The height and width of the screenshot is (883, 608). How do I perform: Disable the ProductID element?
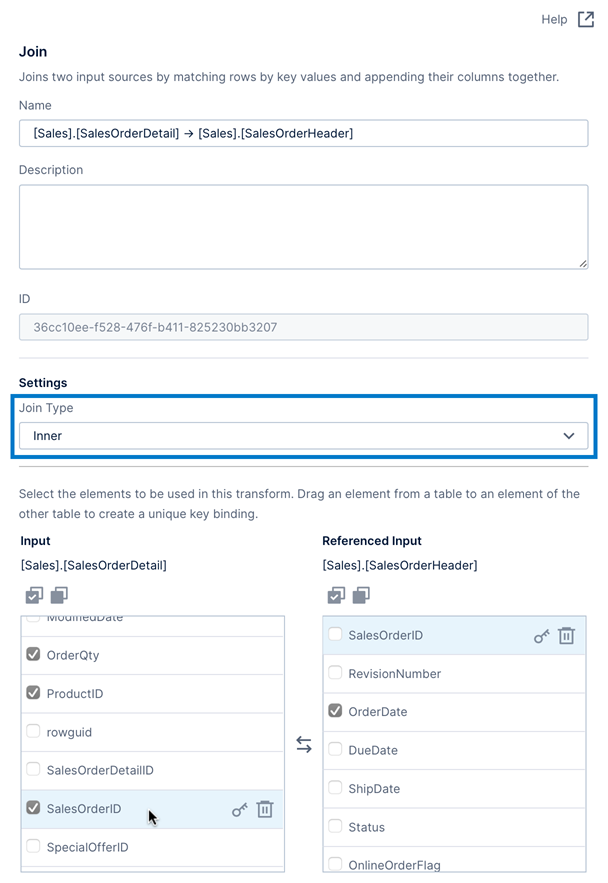(33, 693)
